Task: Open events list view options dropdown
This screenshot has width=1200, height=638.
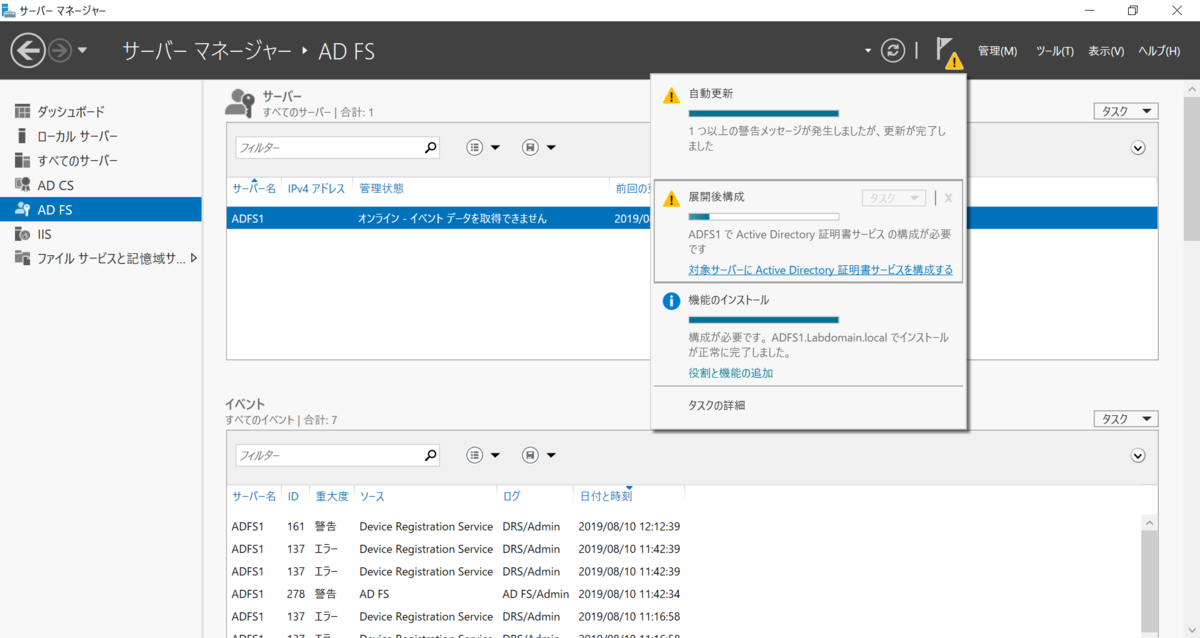Action: click(x=484, y=455)
